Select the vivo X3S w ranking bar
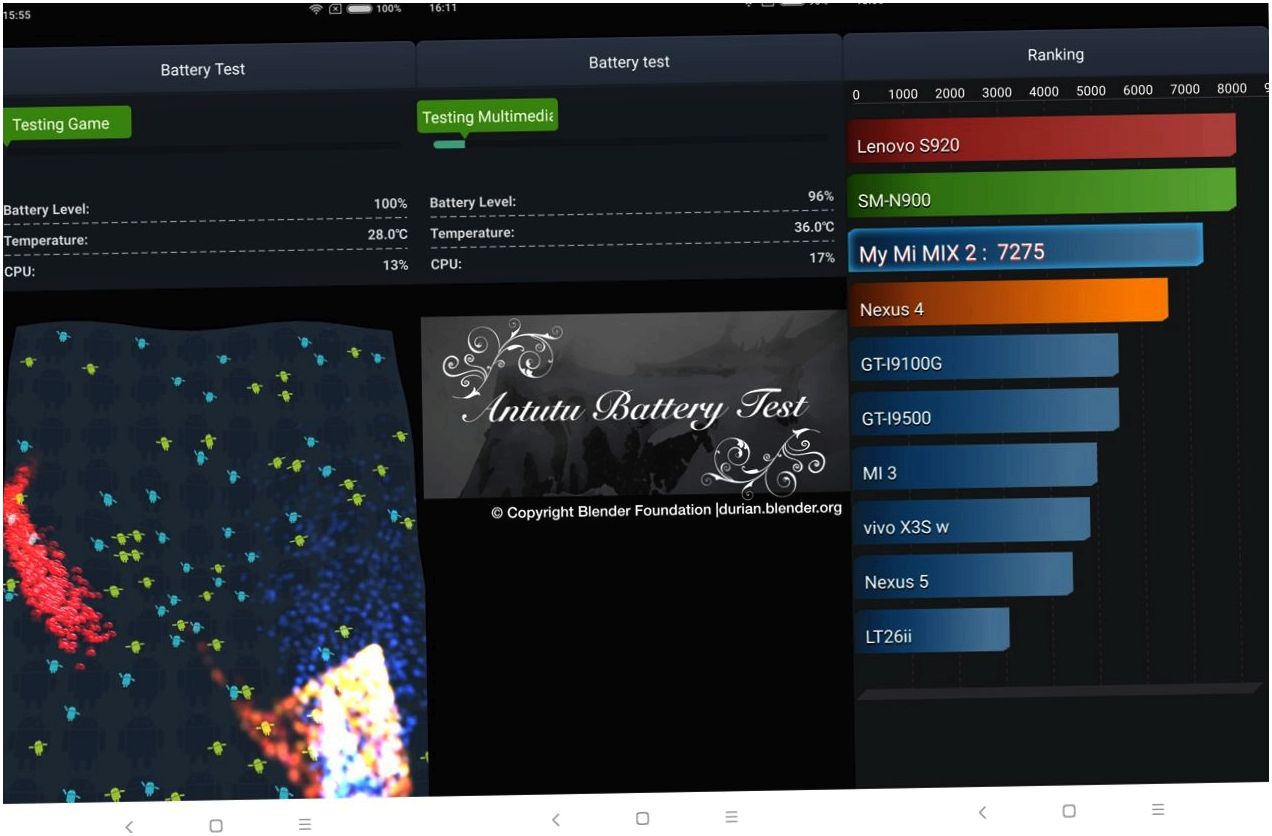The image size is (1272, 836). (971, 520)
